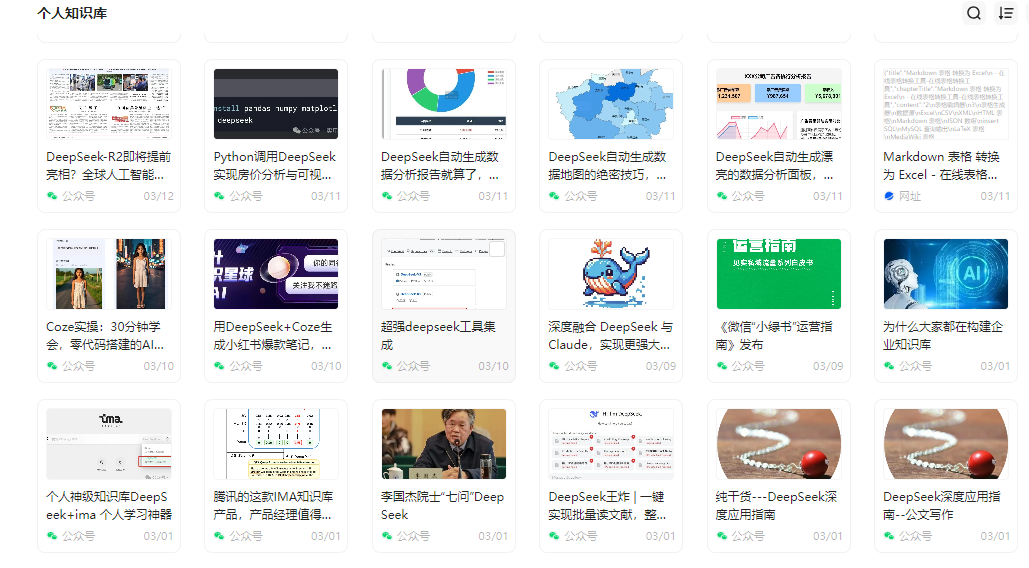Click WeChat icon under 超强deepseek工具集成 card

[x=387, y=365]
